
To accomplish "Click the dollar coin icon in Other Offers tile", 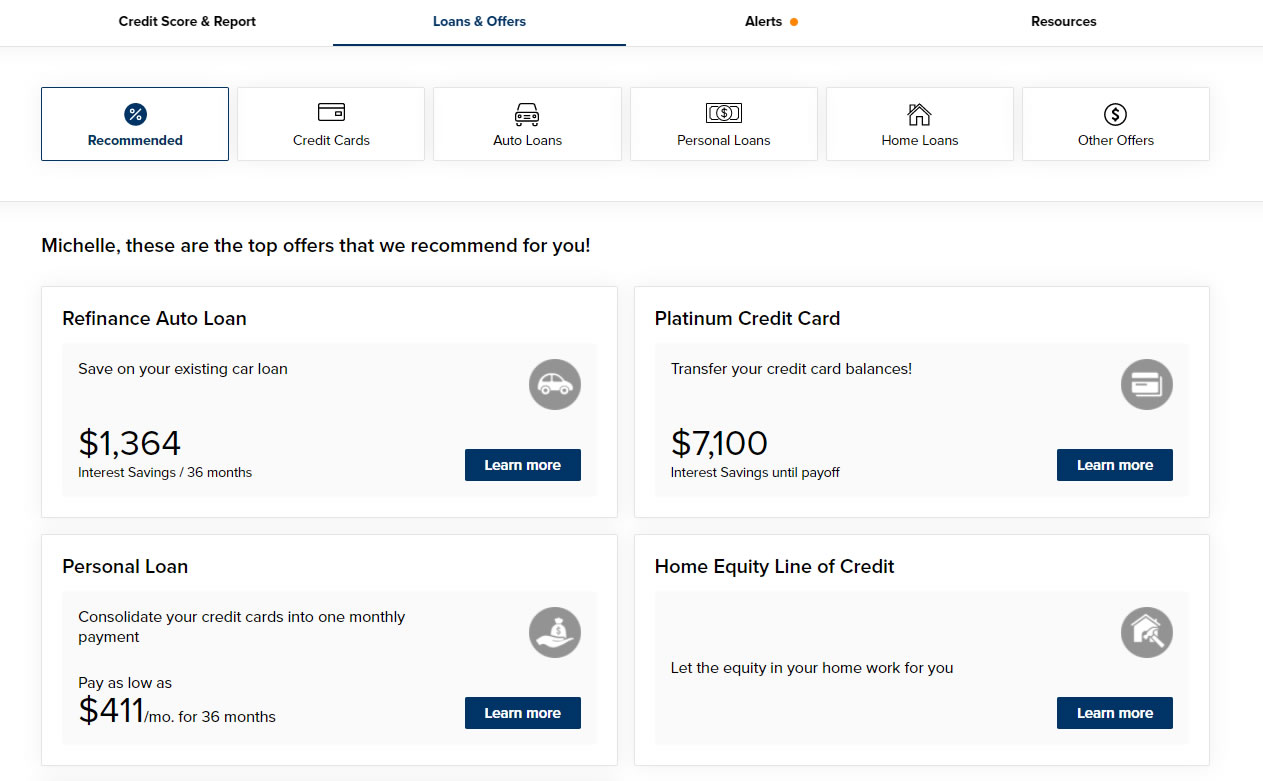I will coord(1115,114).
